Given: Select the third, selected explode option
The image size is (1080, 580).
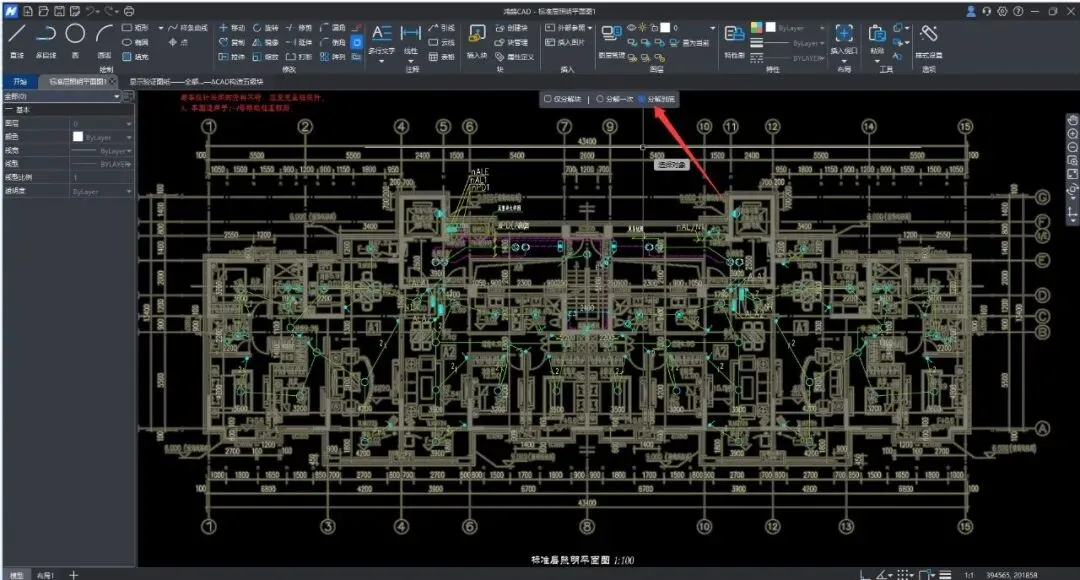Looking at the screenshot, I should click(x=641, y=99).
